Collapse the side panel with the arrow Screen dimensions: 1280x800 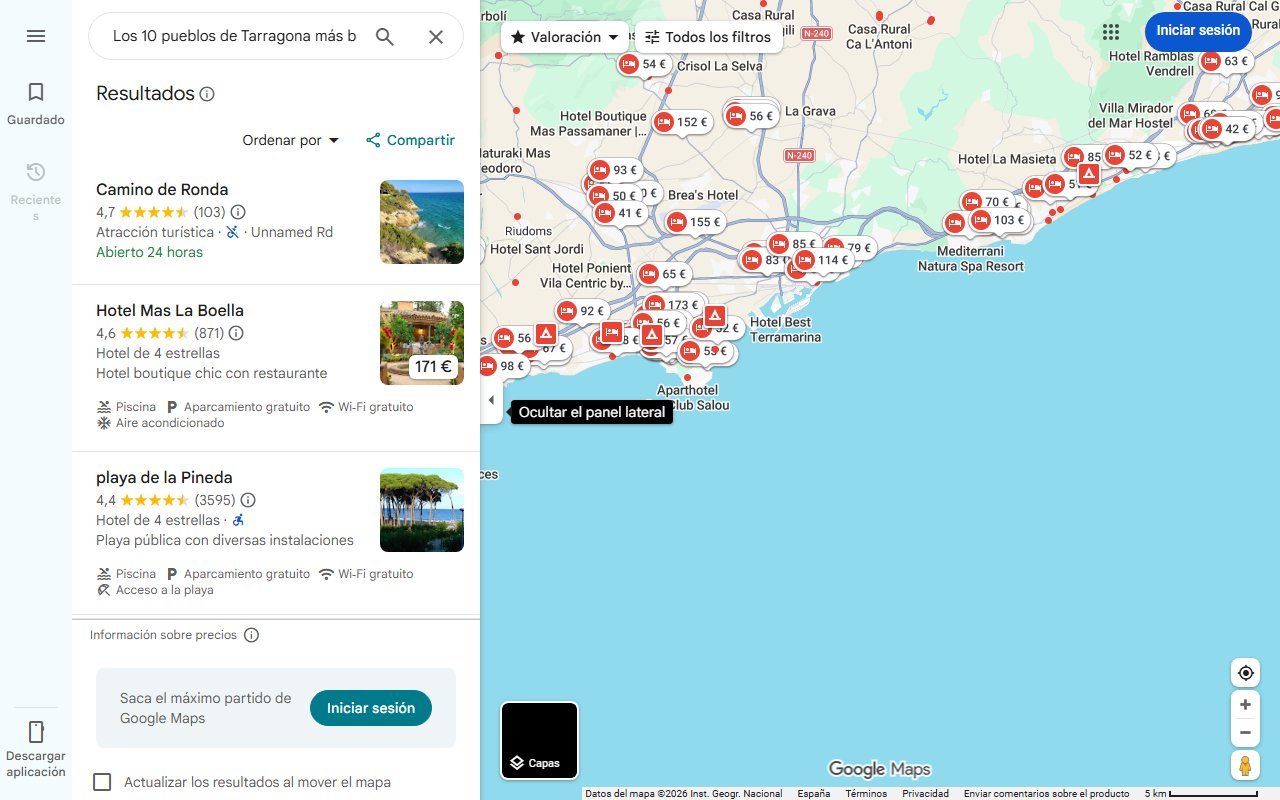coord(491,399)
